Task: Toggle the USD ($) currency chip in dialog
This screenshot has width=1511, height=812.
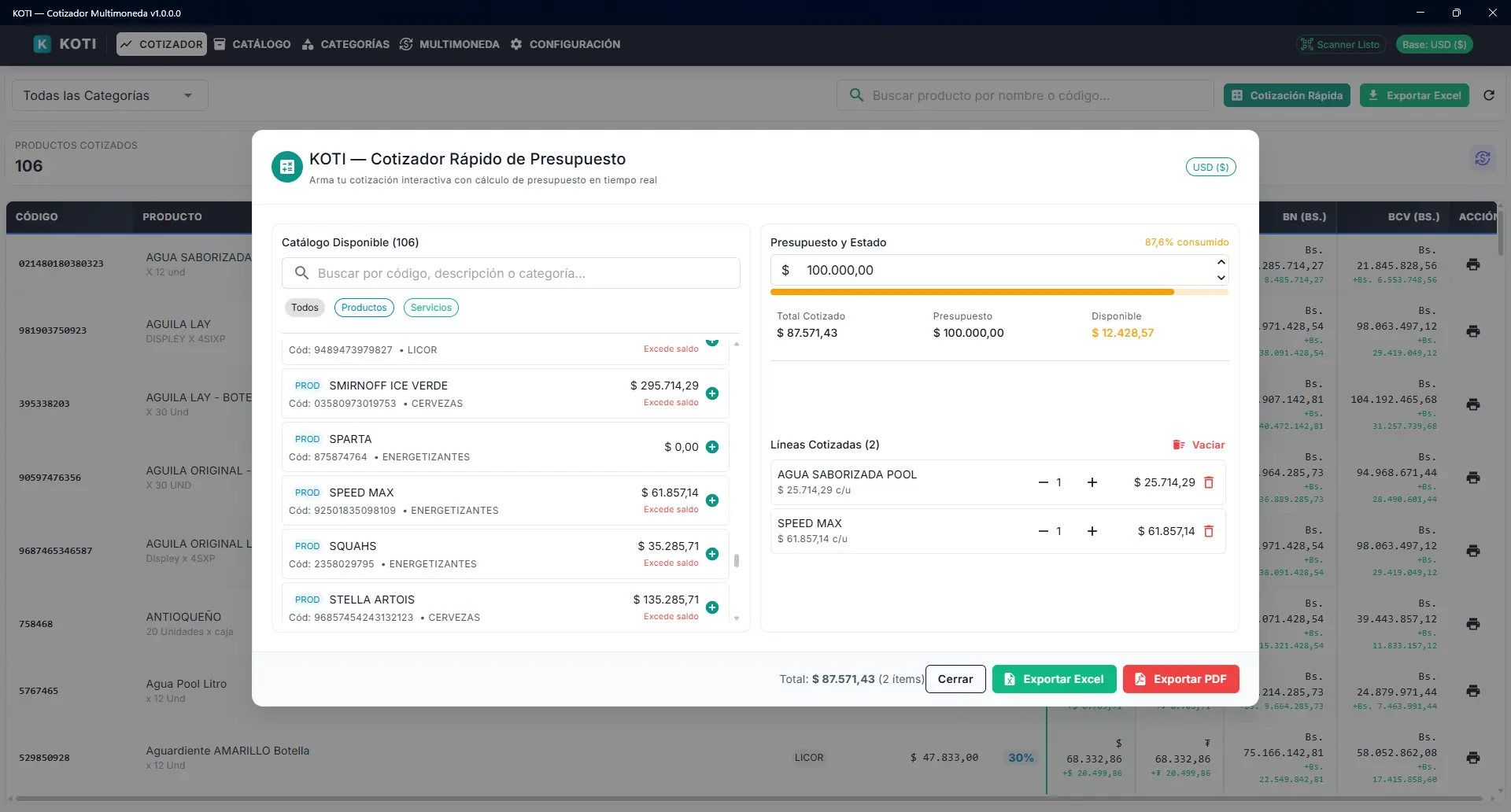Action: [1210, 167]
